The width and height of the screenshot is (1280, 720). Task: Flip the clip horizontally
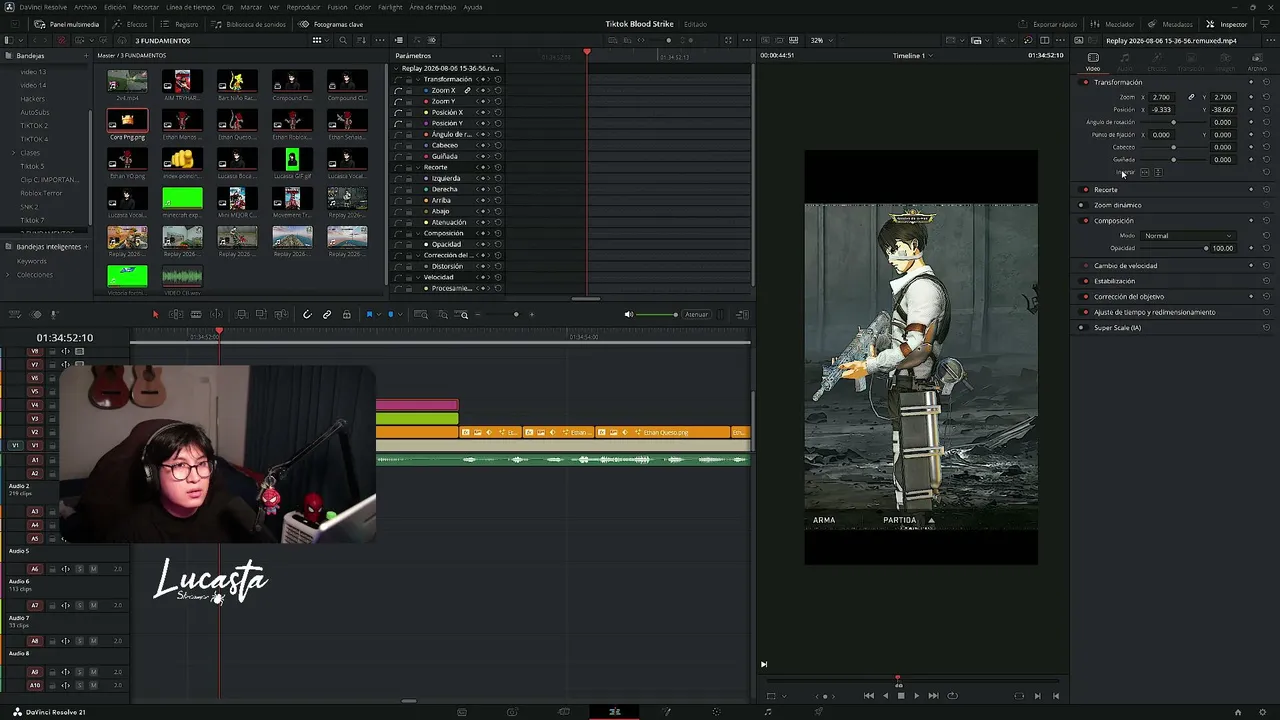1145,172
